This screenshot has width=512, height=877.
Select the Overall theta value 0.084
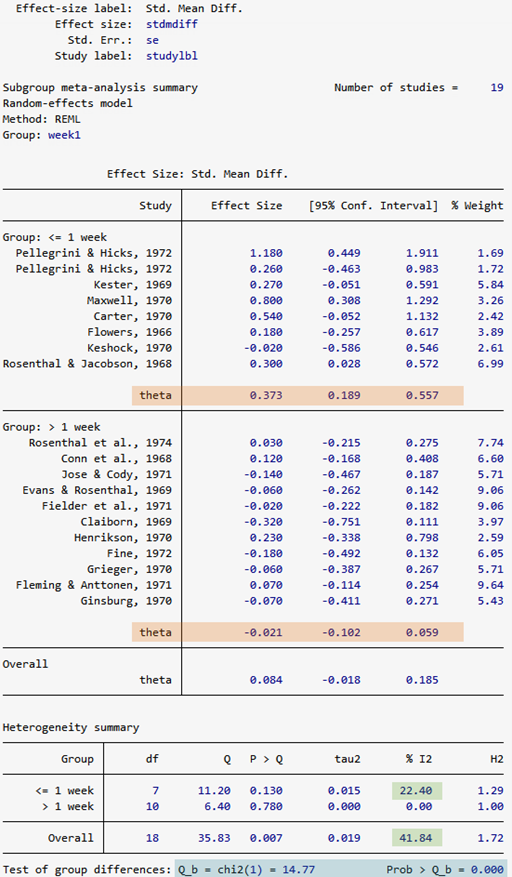tap(266, 680)
